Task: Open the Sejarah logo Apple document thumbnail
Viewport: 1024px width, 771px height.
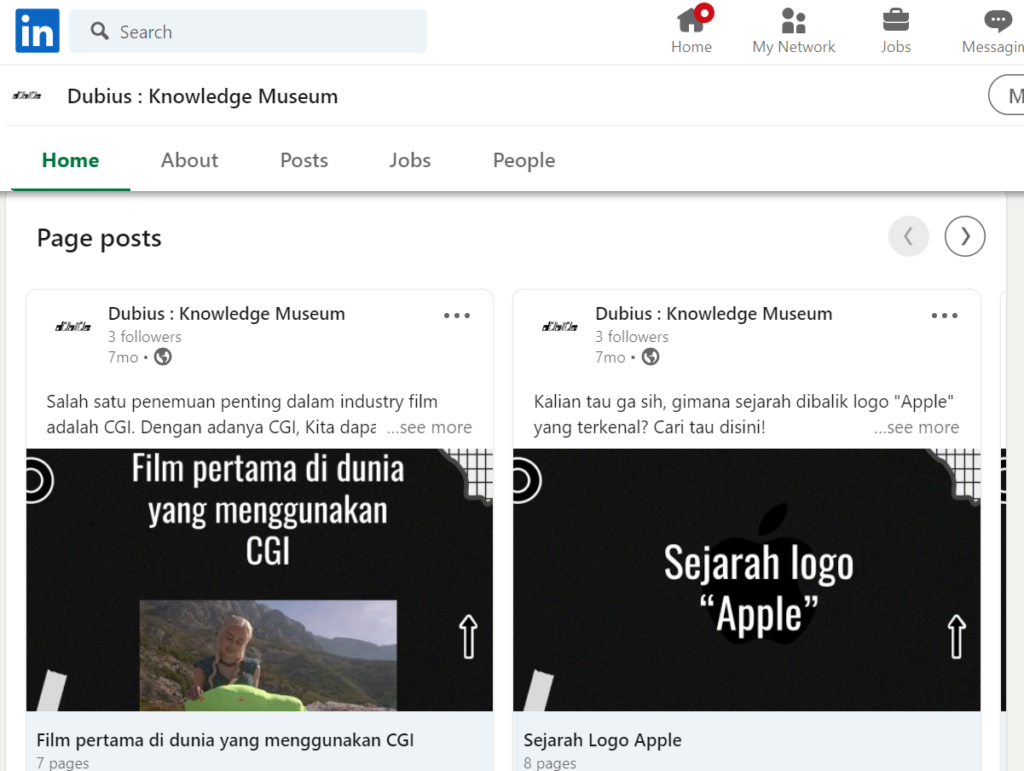Action: [x=746, y=580]
